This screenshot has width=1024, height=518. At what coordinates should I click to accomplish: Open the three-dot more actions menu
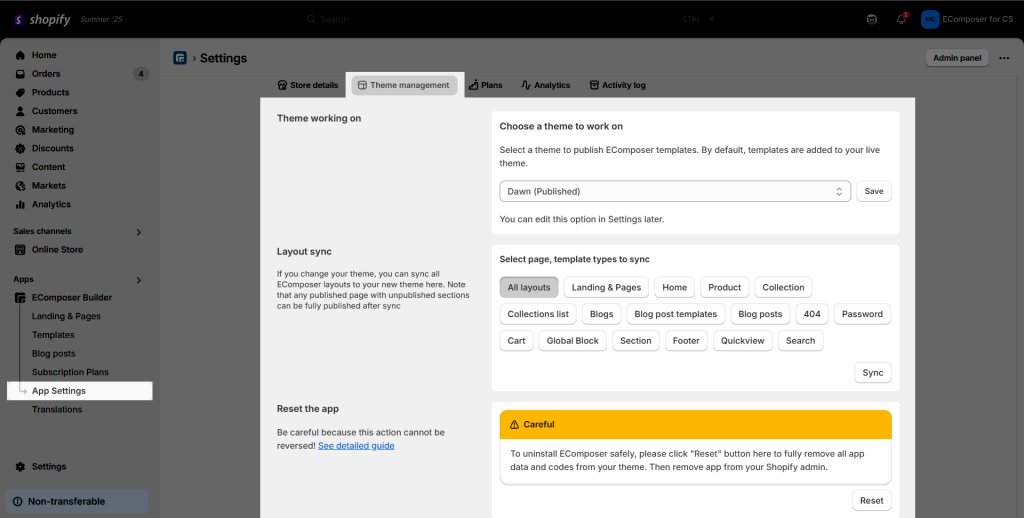(1004, 58)
